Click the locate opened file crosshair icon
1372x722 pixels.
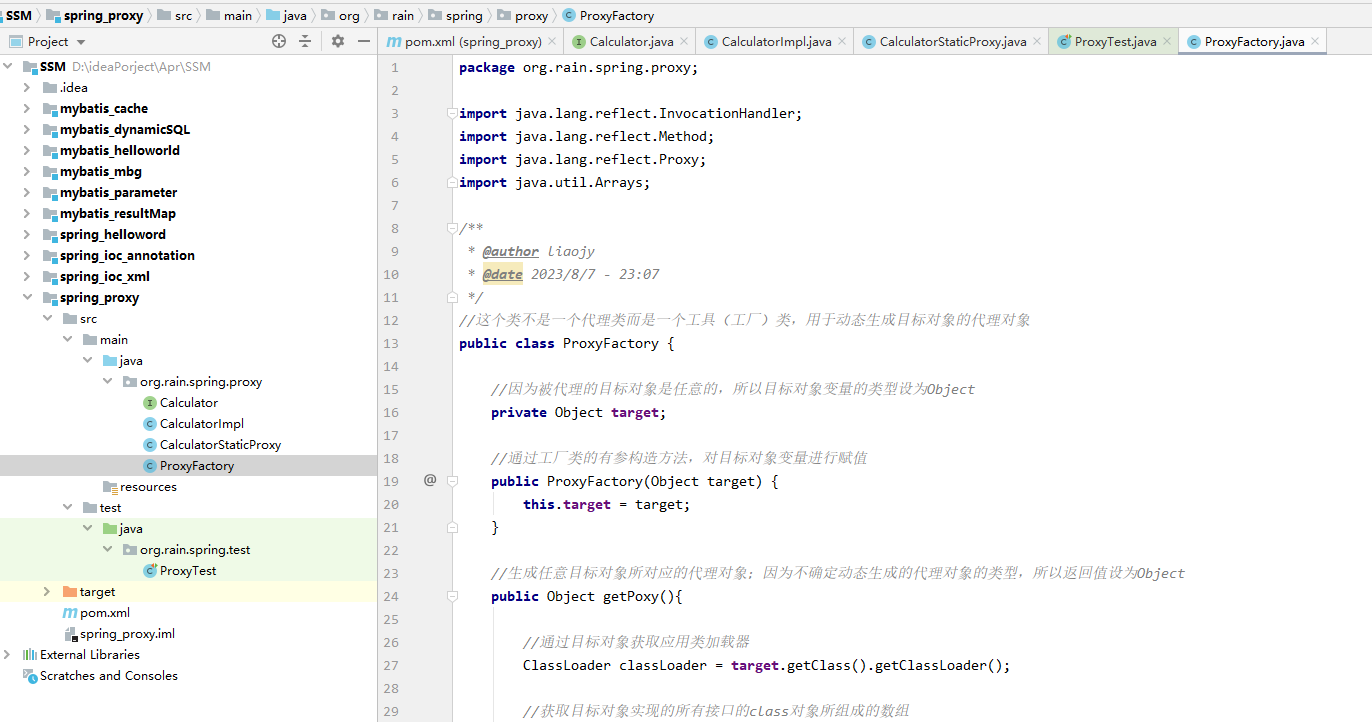[279, 41]
